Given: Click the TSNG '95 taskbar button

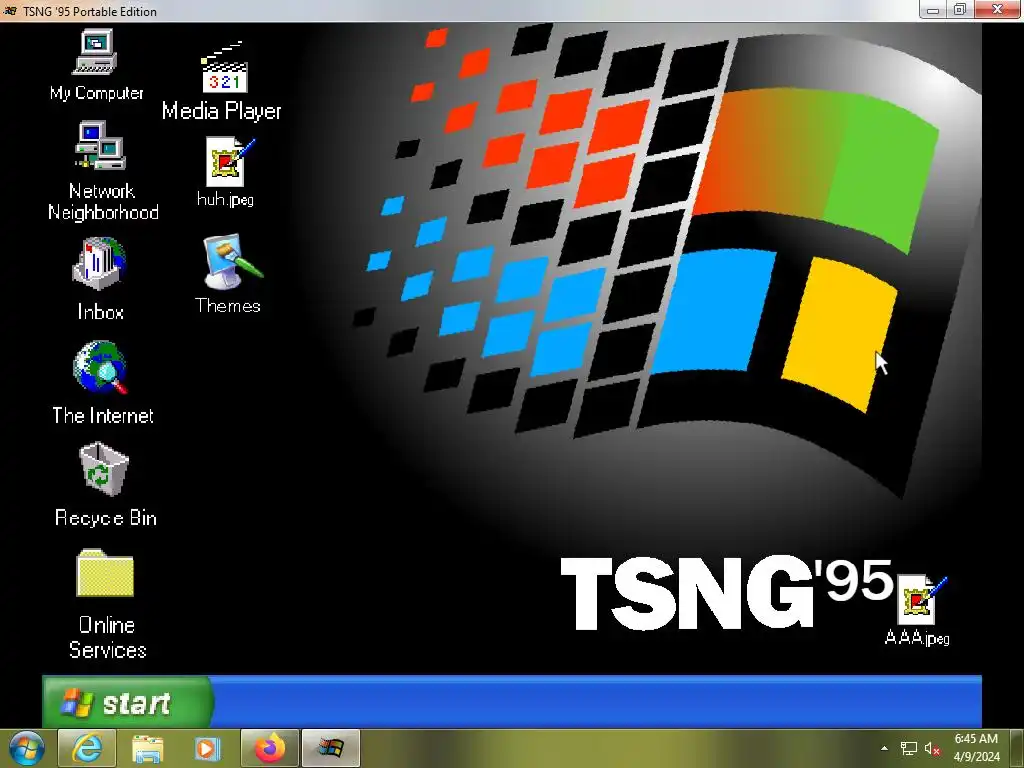Looking at the screenshot, I should pyautogui.click(x=330, y=748).
